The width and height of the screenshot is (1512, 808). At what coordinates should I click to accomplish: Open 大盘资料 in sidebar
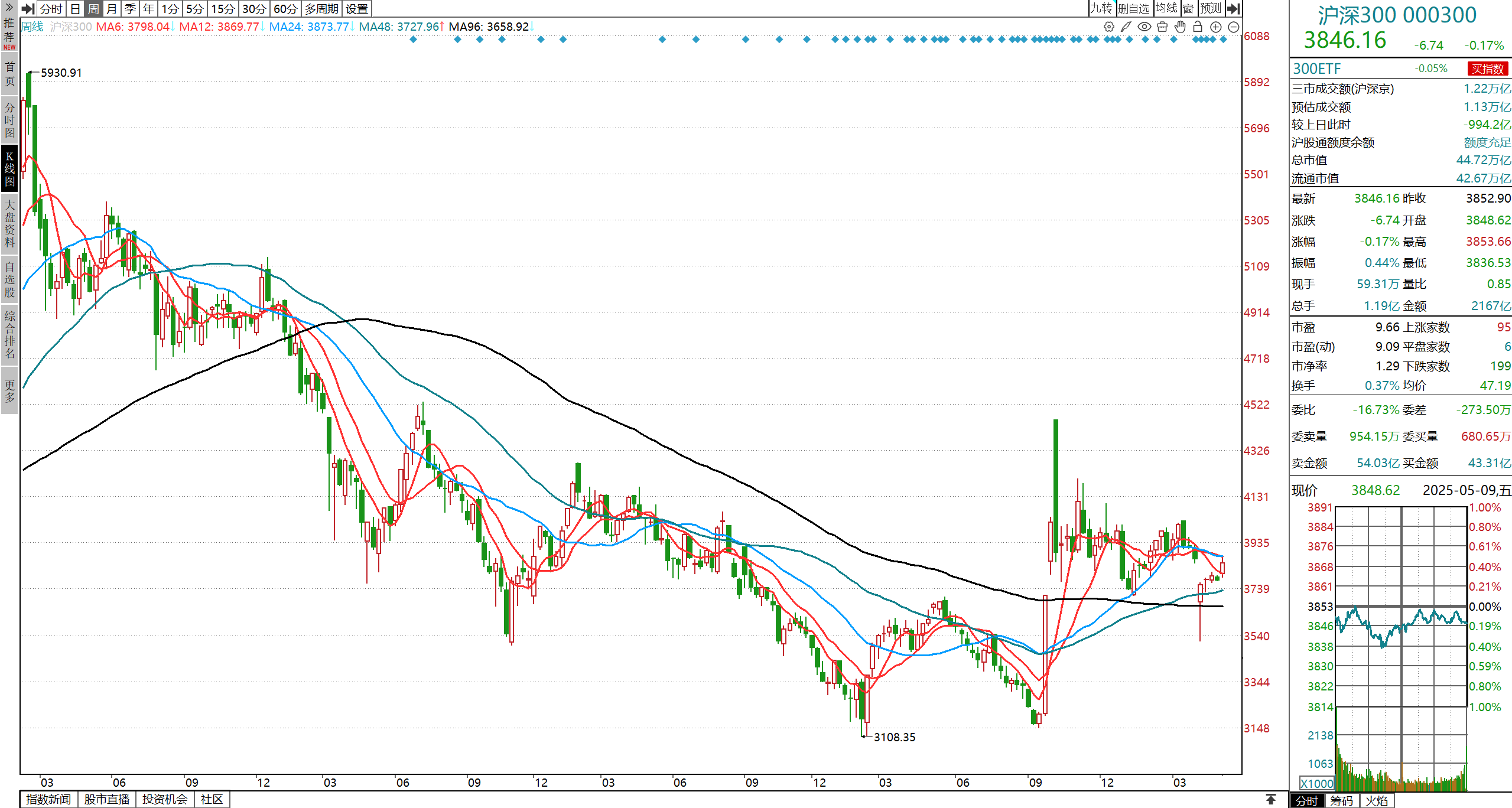coord(9,223)
